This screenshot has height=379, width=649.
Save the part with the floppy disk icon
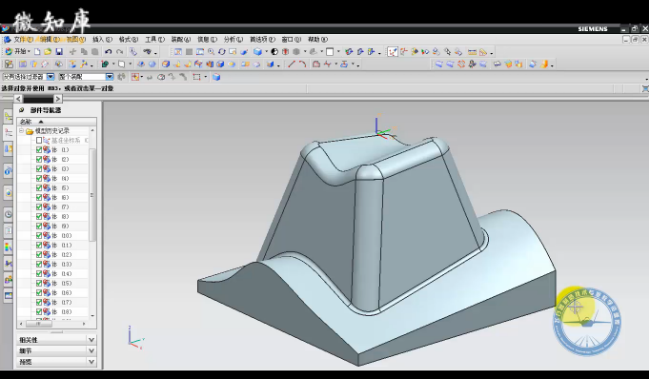tap(59, 52)
